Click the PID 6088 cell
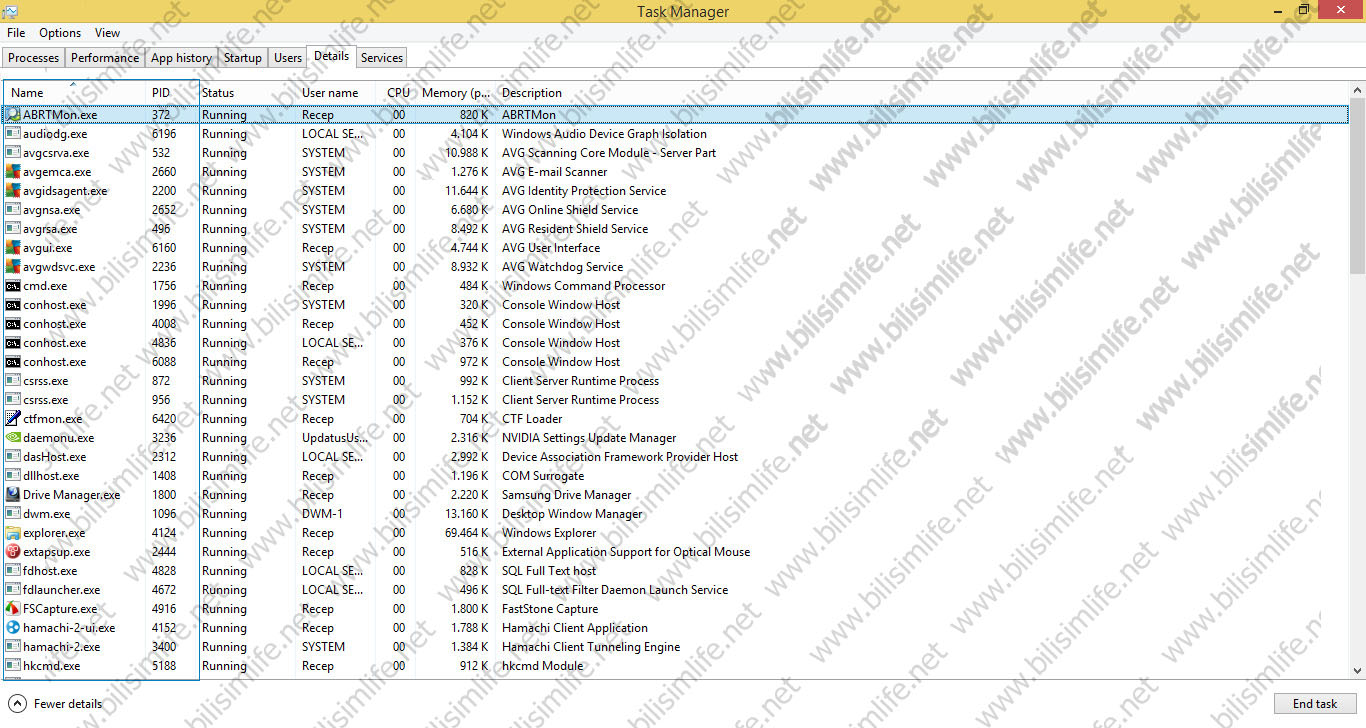The image size is (1366, 728). coord(164,362)
